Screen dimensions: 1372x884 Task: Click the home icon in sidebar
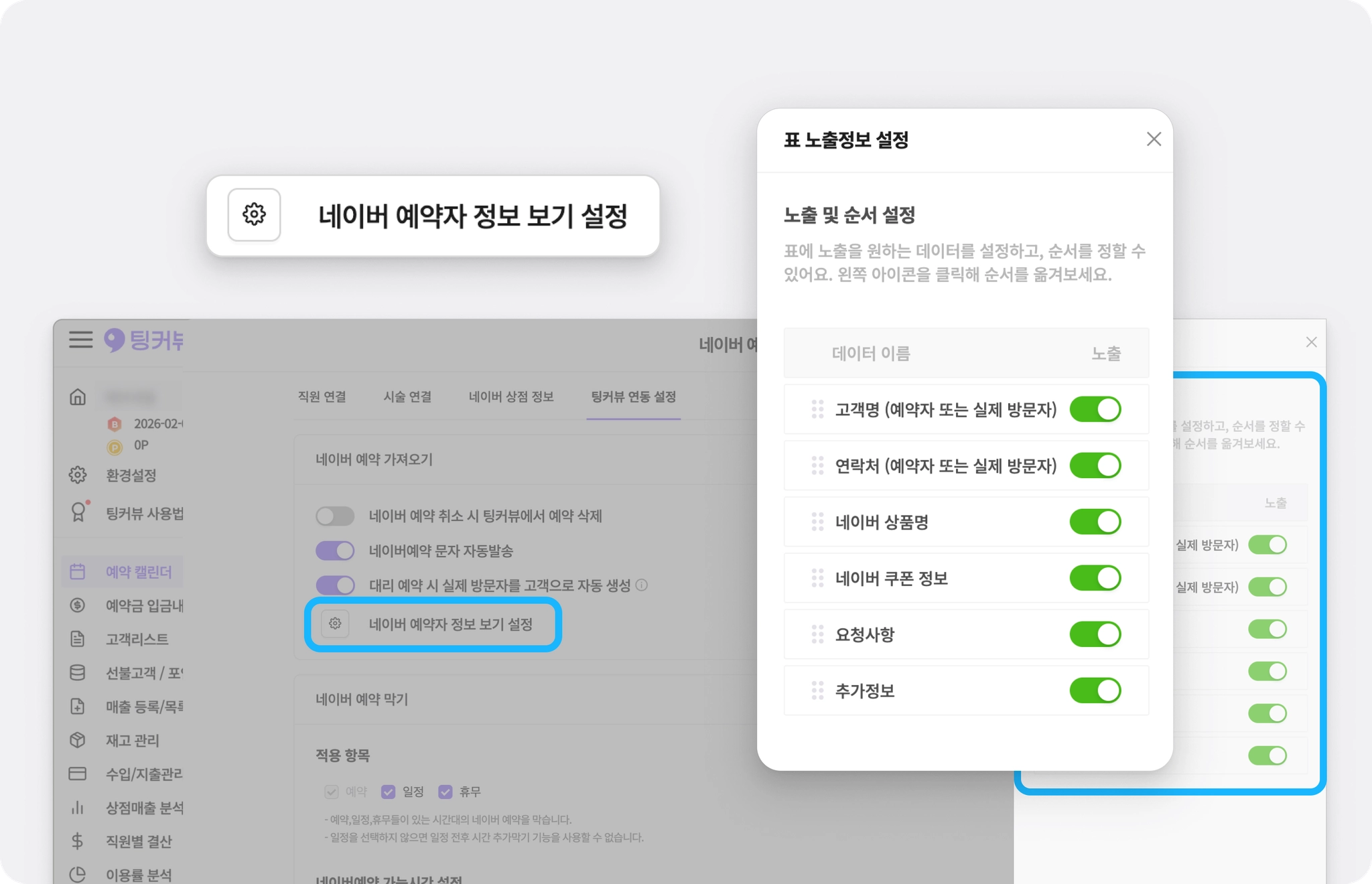click(x=78, y=397)
